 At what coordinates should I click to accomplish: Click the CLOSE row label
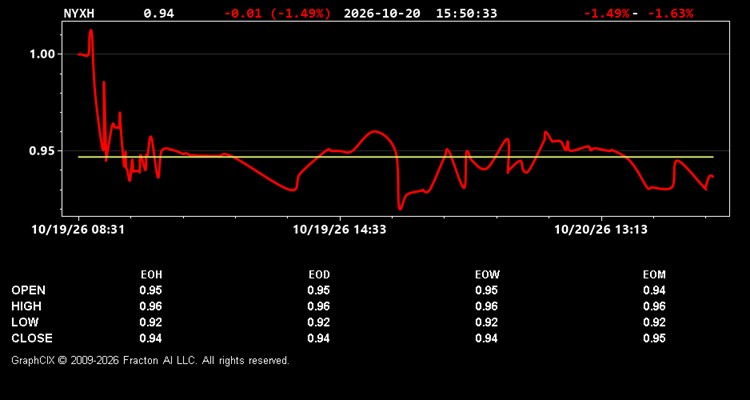pyautogui.click(x=32, y=338)
